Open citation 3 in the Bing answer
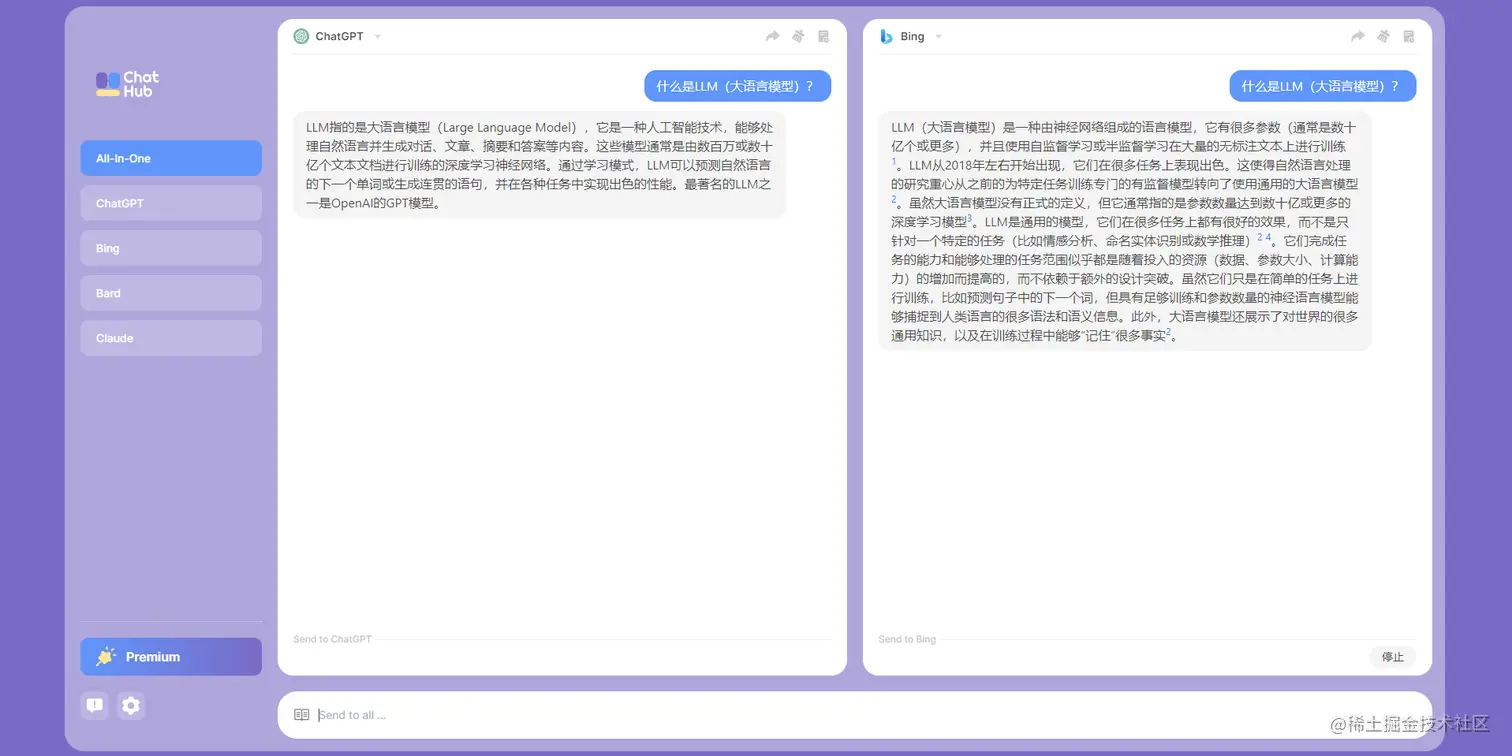The width and height of the screenshot is (1512, 756). [969, 218]
